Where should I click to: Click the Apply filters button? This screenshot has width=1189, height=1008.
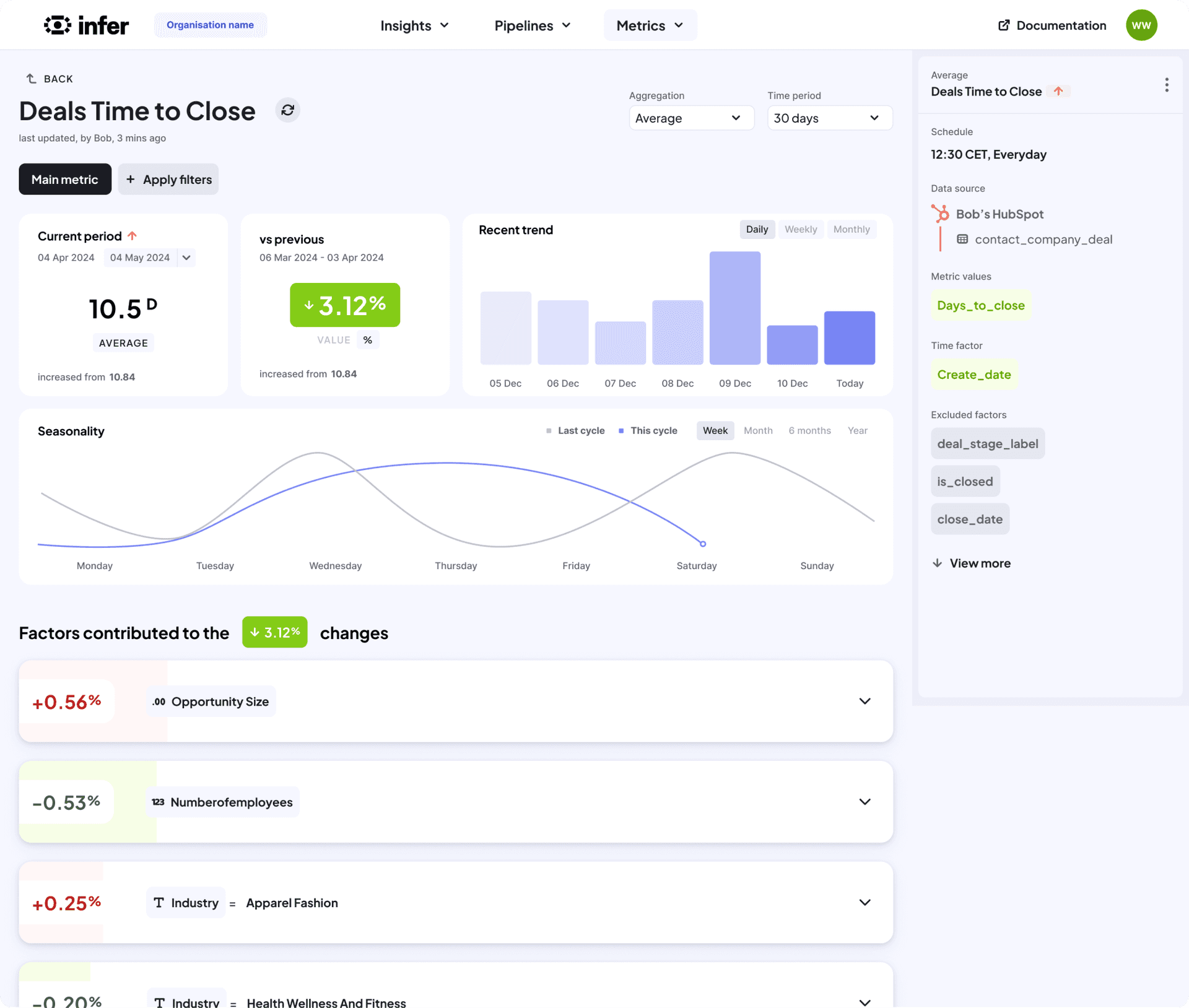tap(167, 179)
